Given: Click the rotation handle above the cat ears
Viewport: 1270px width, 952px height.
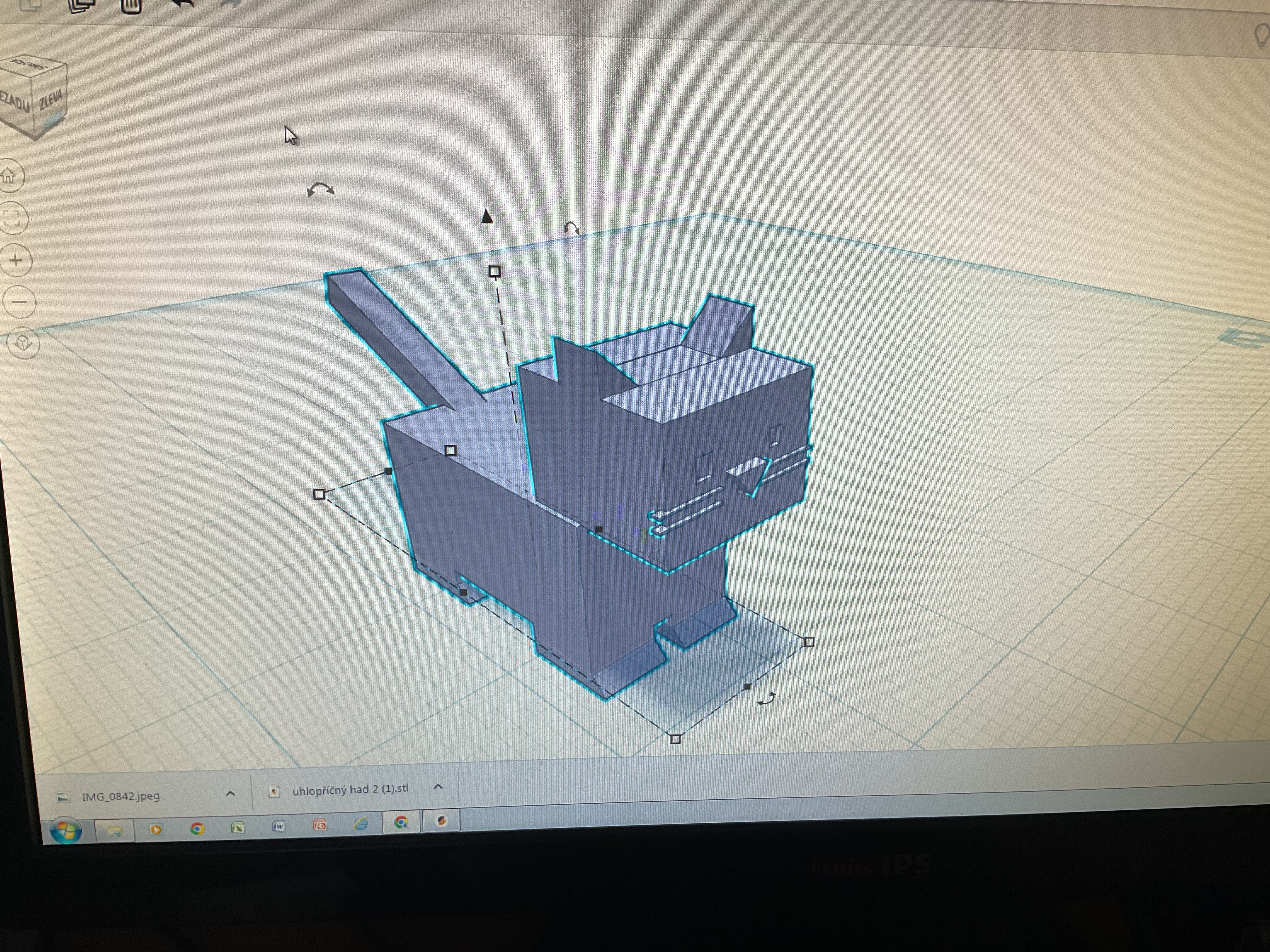Looking at the screenshot, I should tap(571, 228).
